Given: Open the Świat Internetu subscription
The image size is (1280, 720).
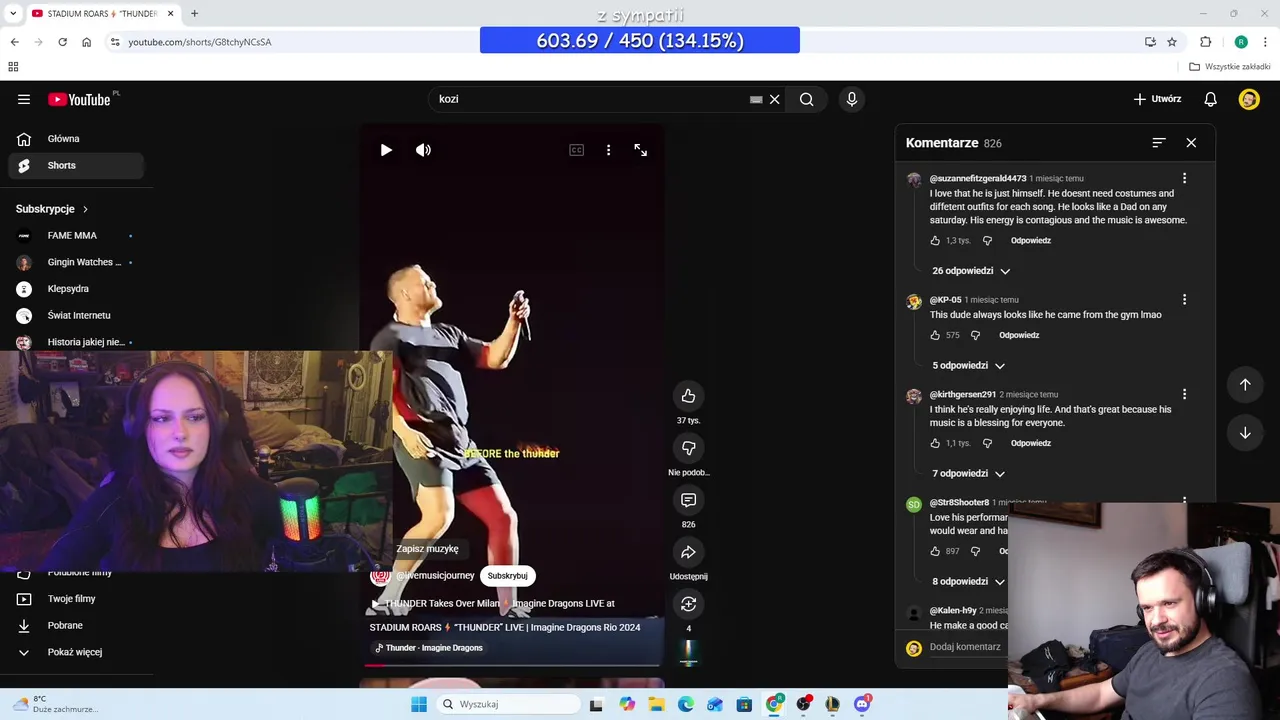Looking at the screenshot, I should pyautogui.click(x=76, y=316).
